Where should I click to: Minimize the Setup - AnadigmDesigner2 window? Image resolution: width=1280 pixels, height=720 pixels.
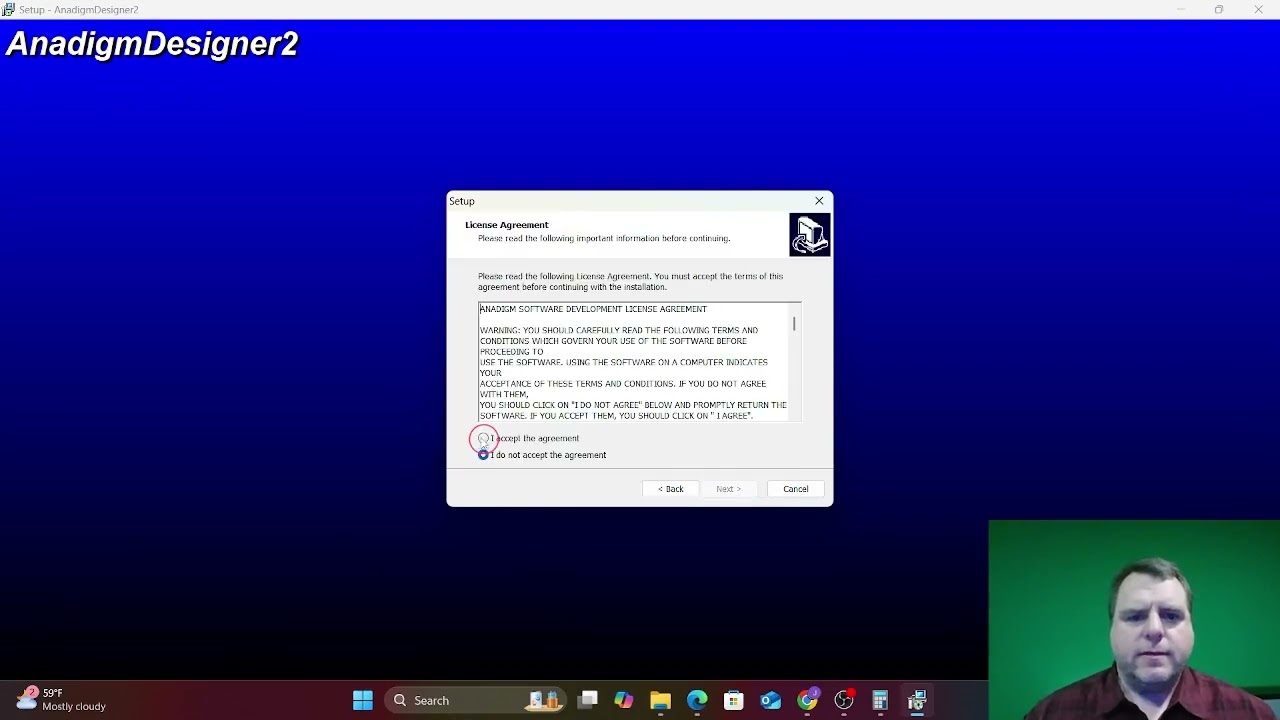pos(1180,9)
